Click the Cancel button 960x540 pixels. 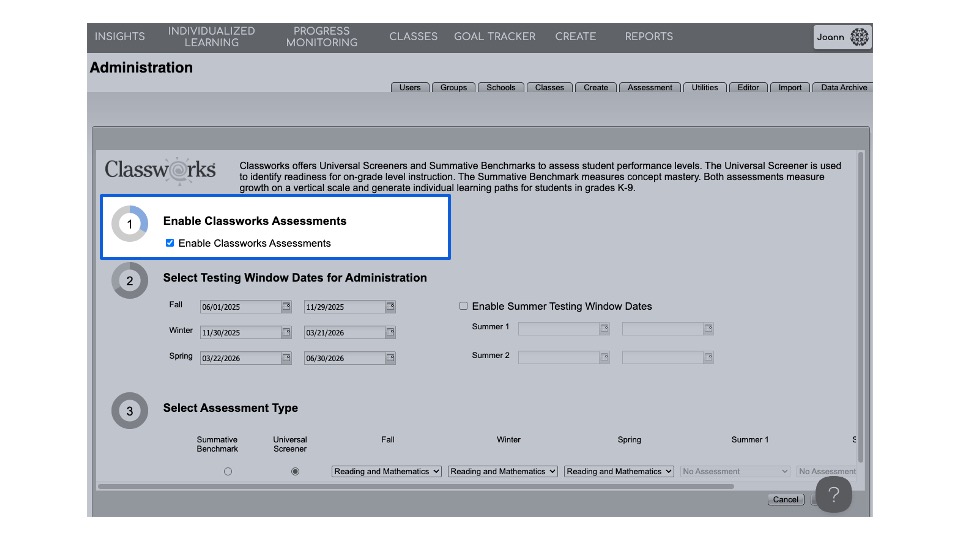[786, 500]
